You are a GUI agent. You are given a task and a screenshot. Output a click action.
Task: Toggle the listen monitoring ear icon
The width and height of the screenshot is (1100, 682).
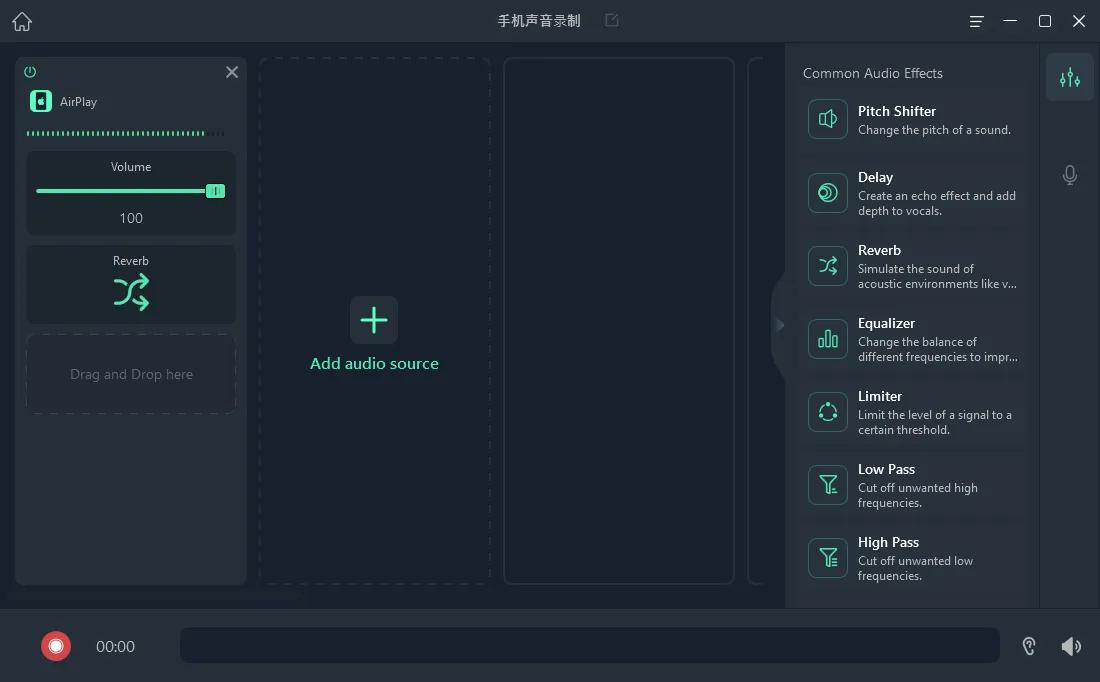[1029, 646]
